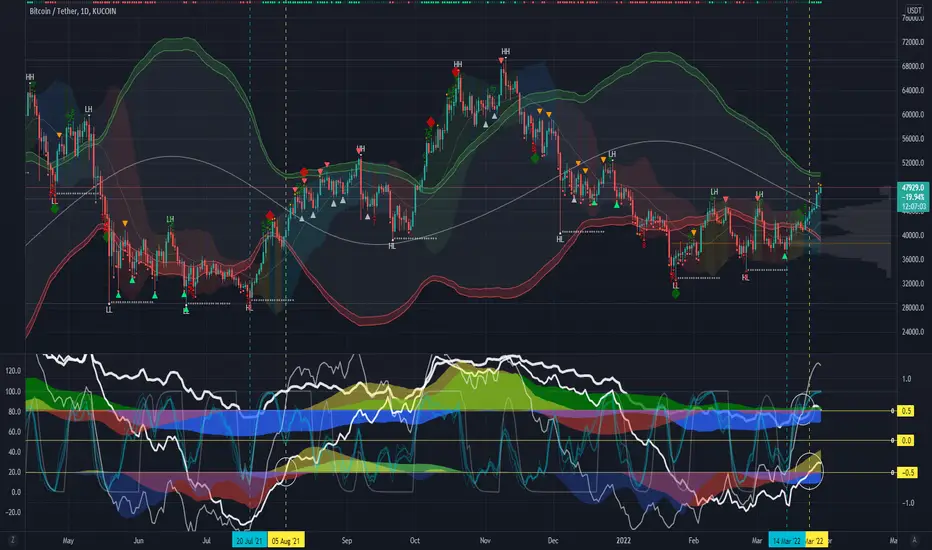Click the Feb label on time axis

pos(693,540)
